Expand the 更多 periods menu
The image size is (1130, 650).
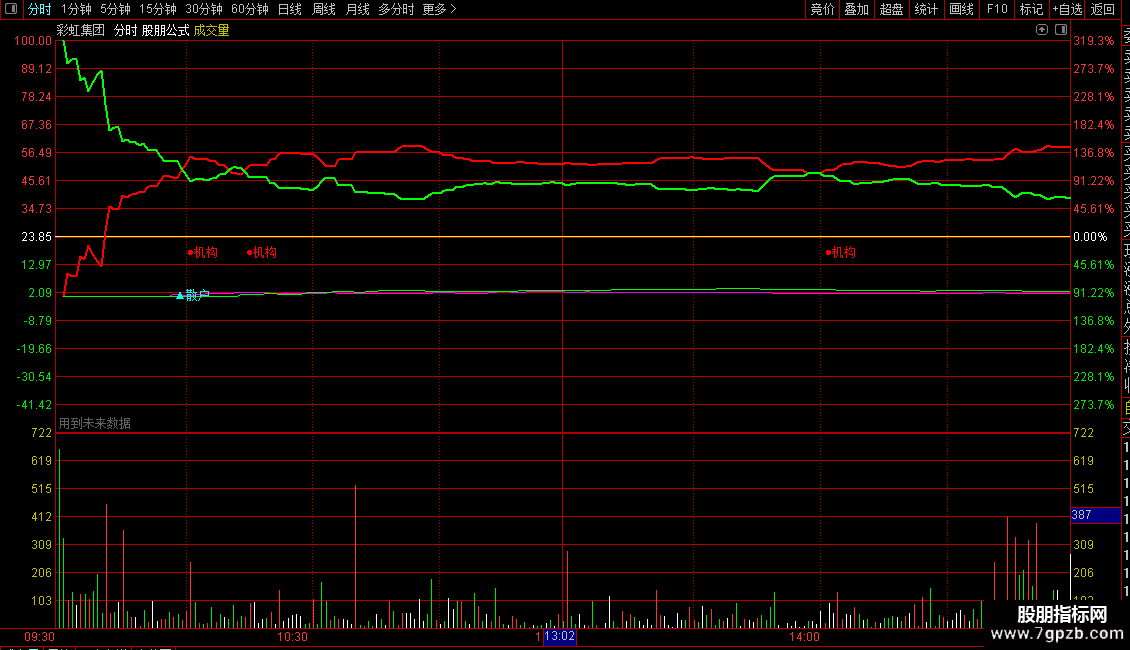(440, 9)
